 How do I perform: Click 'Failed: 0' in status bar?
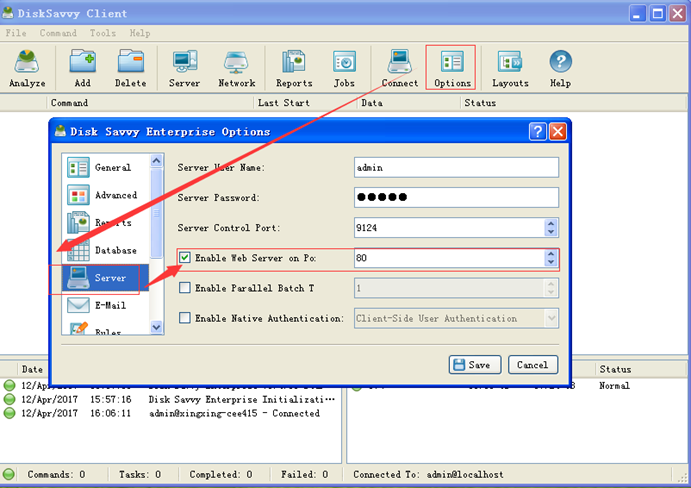pyautogui.click(x=305, y=474)
